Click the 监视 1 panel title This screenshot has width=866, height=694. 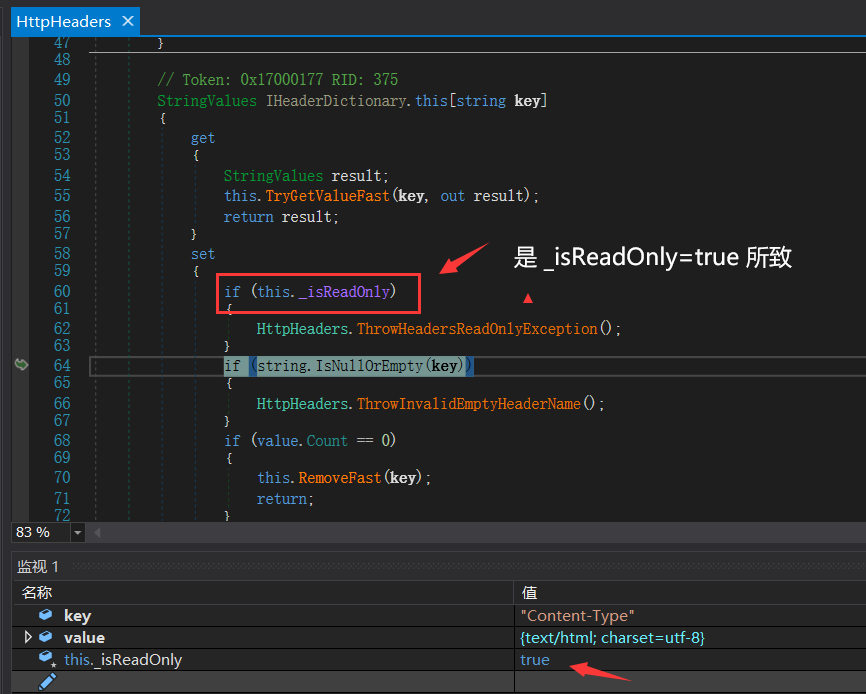[x=38, y=566]
